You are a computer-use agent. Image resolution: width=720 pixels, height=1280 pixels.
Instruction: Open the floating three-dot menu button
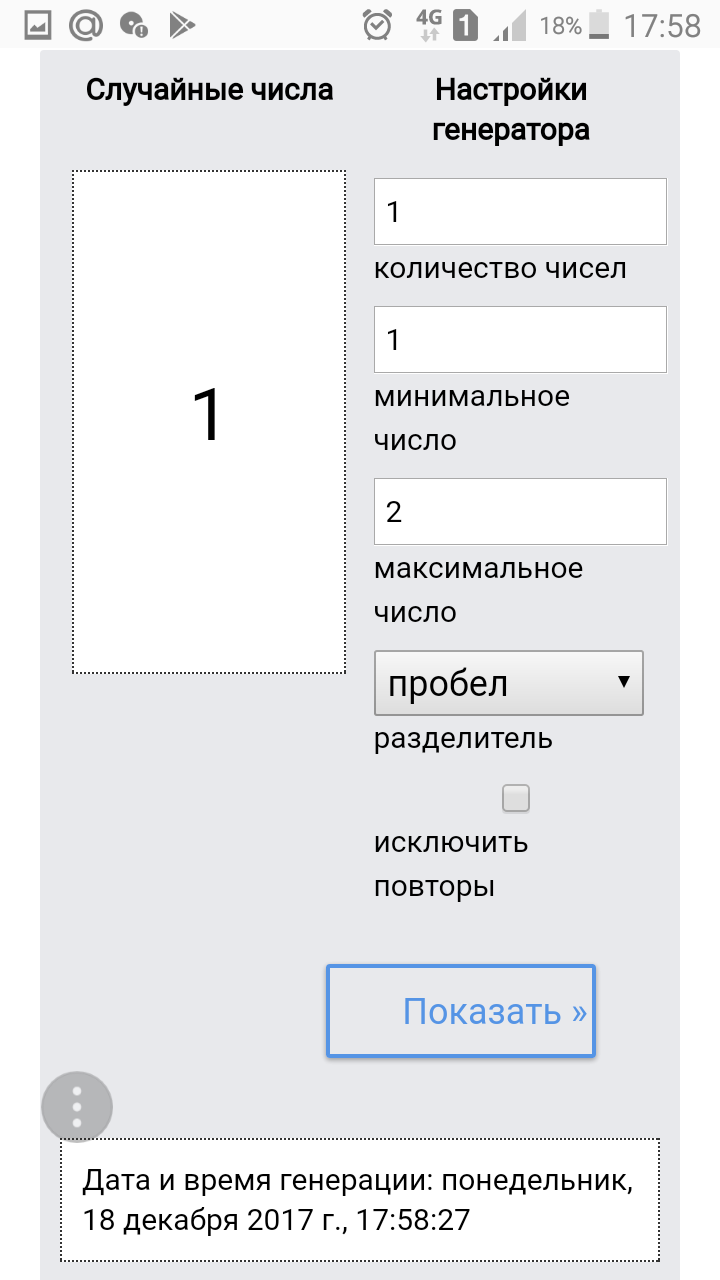point(77,1107)
